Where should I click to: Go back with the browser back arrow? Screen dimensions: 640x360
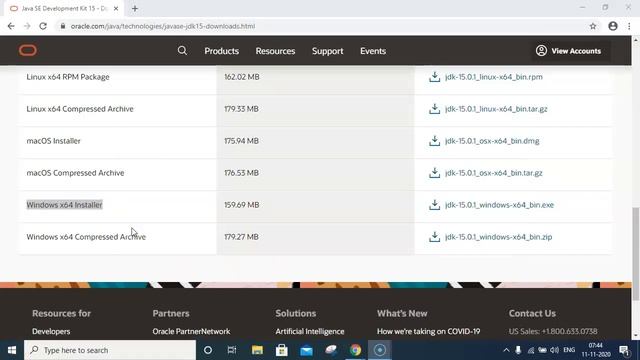[11, 26]
